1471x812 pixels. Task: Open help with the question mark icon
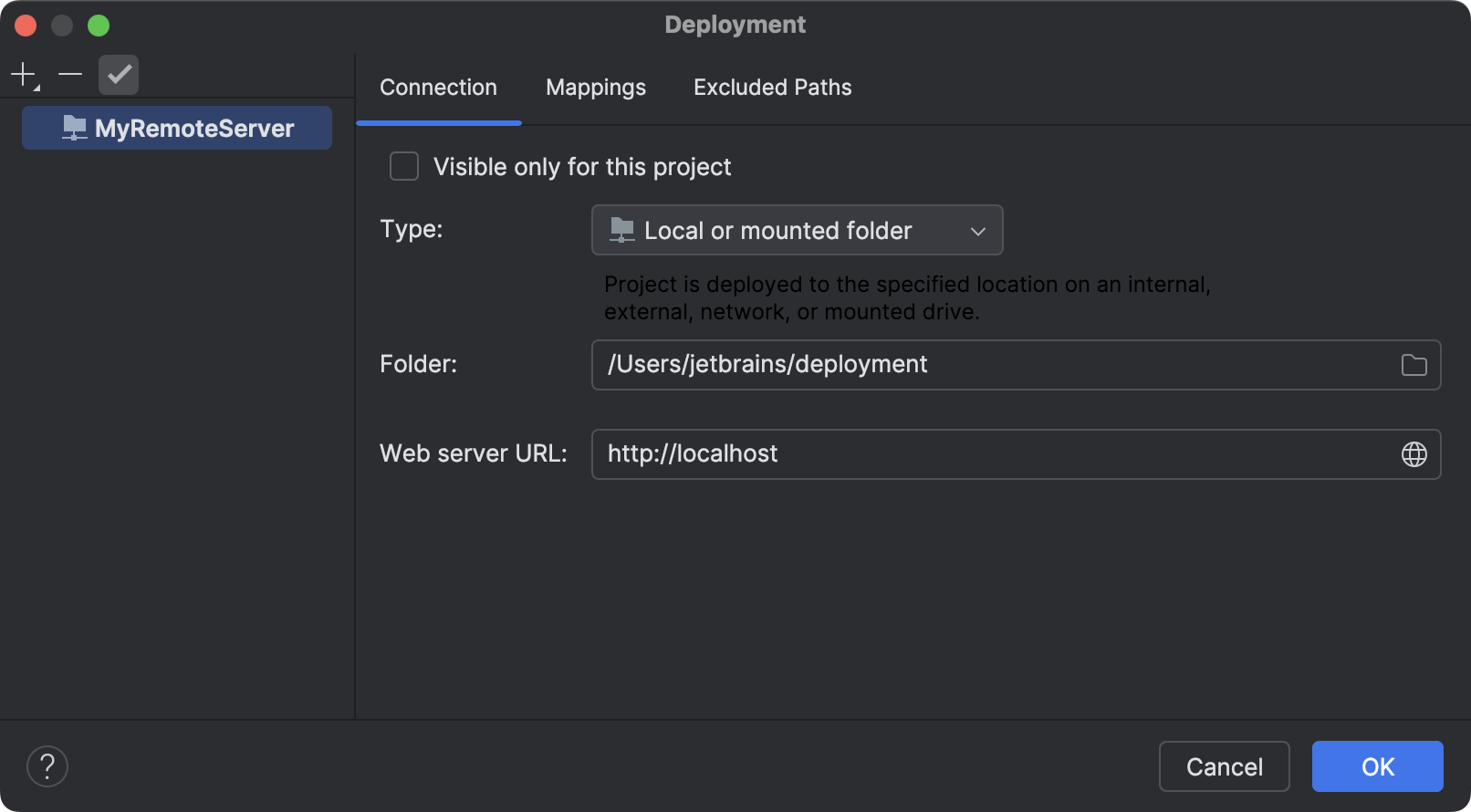click(47, 766)
